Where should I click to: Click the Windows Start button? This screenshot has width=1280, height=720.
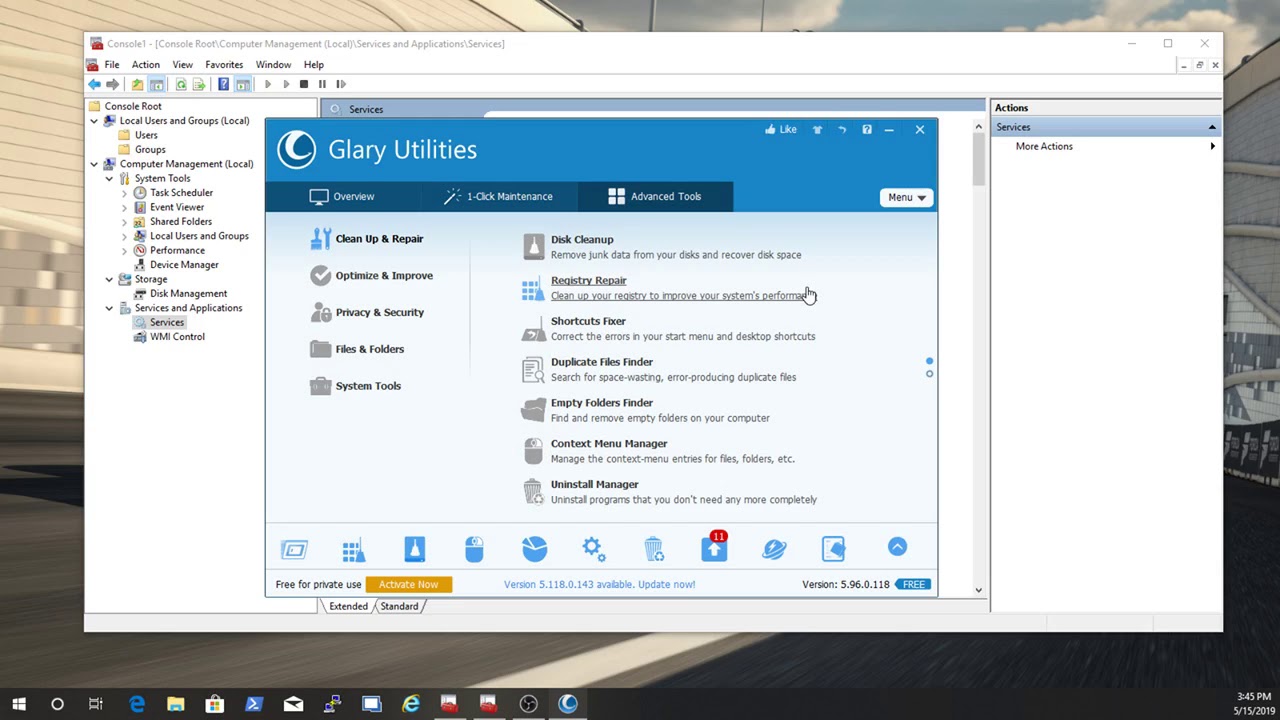[19, 704]
